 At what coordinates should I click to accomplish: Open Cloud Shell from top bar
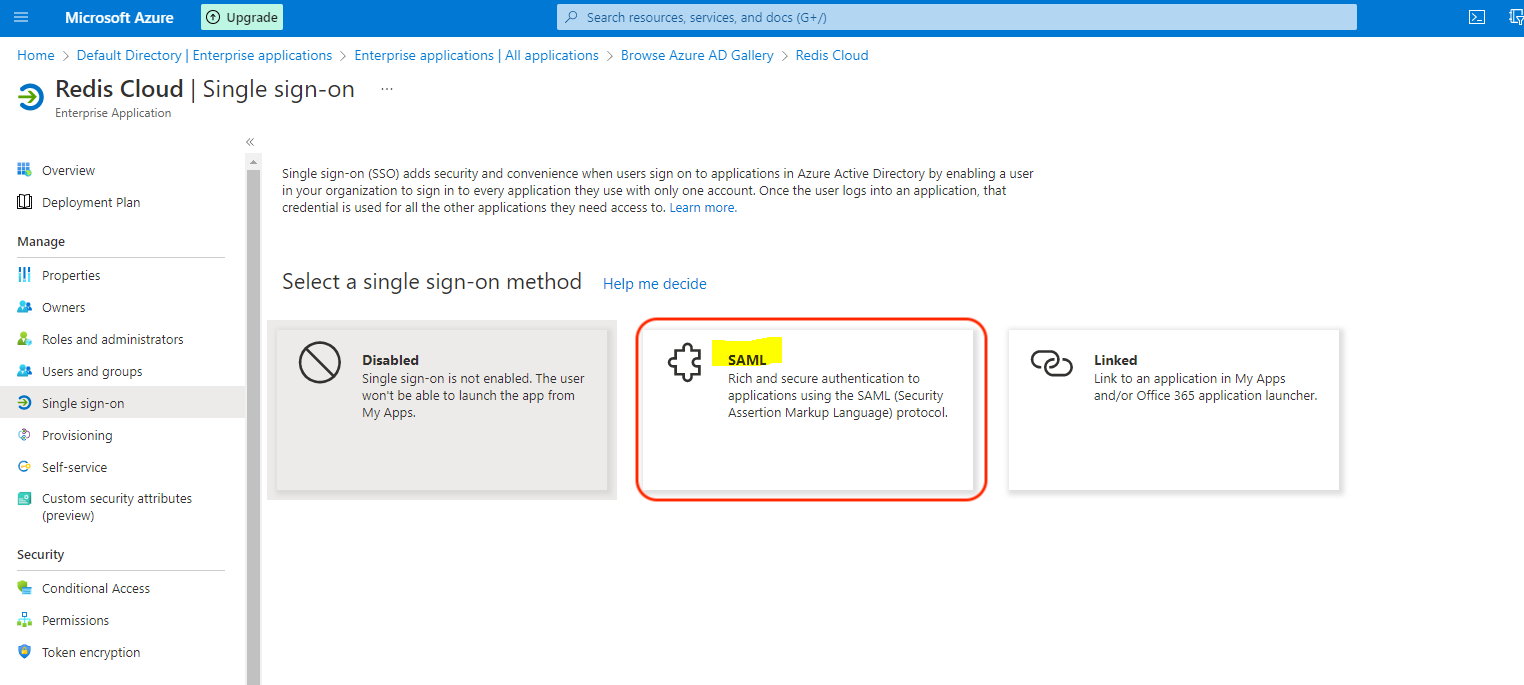tap(1475, 17)
